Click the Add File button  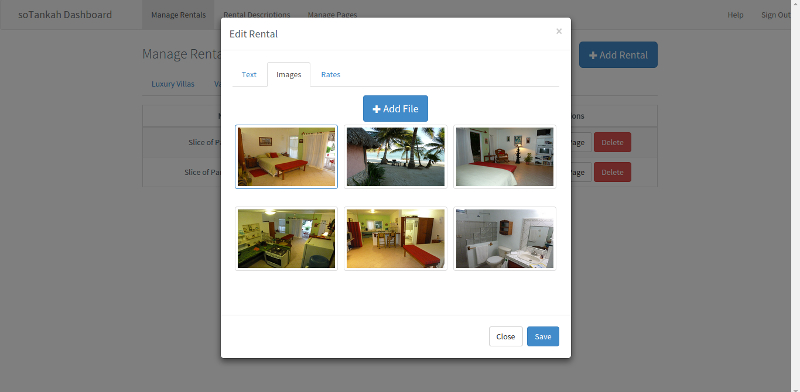pos(395,109)
